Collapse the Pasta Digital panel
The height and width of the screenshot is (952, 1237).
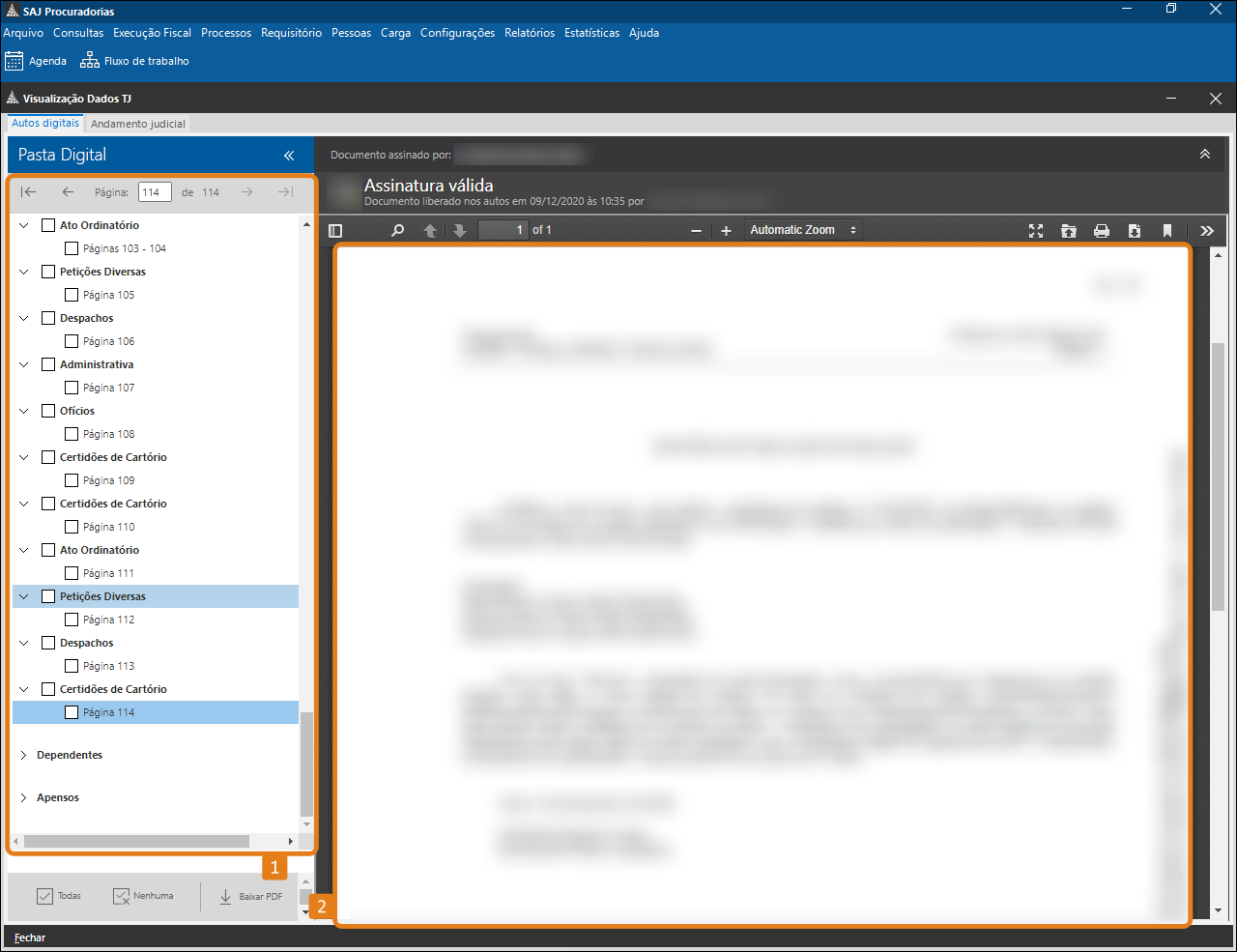288,156
